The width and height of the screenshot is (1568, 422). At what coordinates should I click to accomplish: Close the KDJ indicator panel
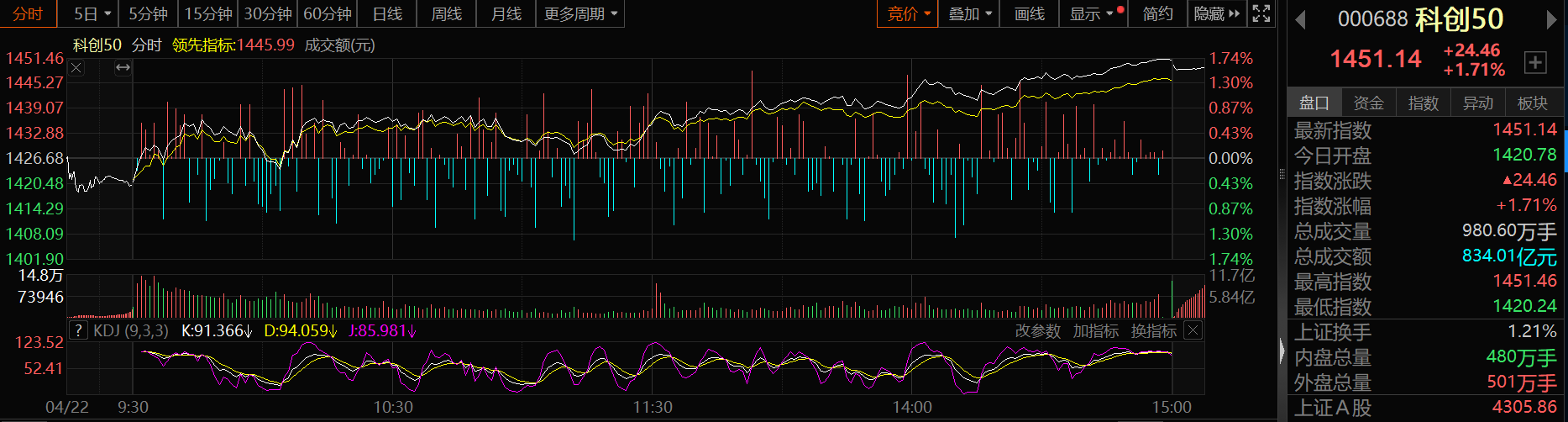[x=1193, y=330]
